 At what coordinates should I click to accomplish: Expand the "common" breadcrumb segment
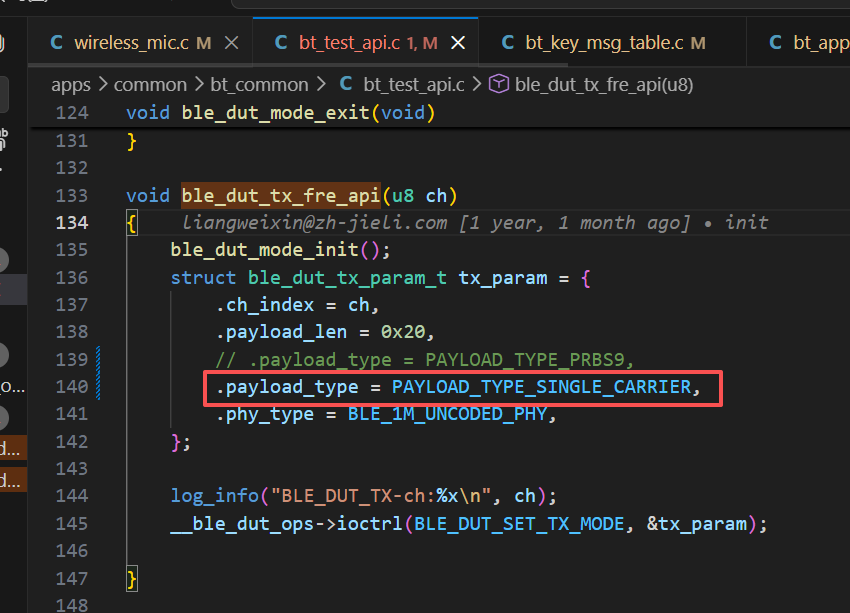150,85
